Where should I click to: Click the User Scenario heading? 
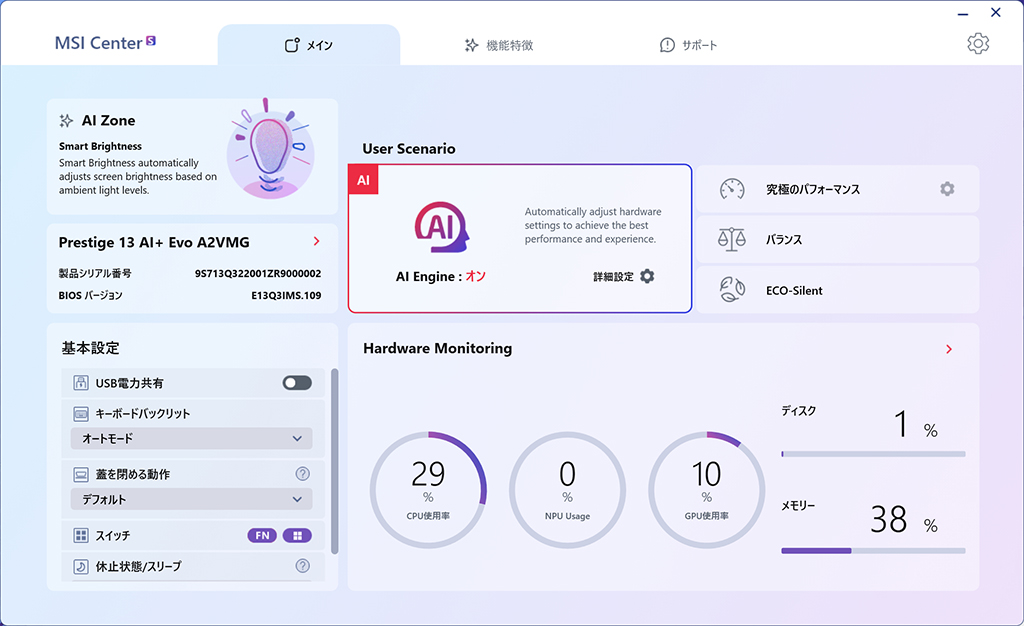[409, 149]
